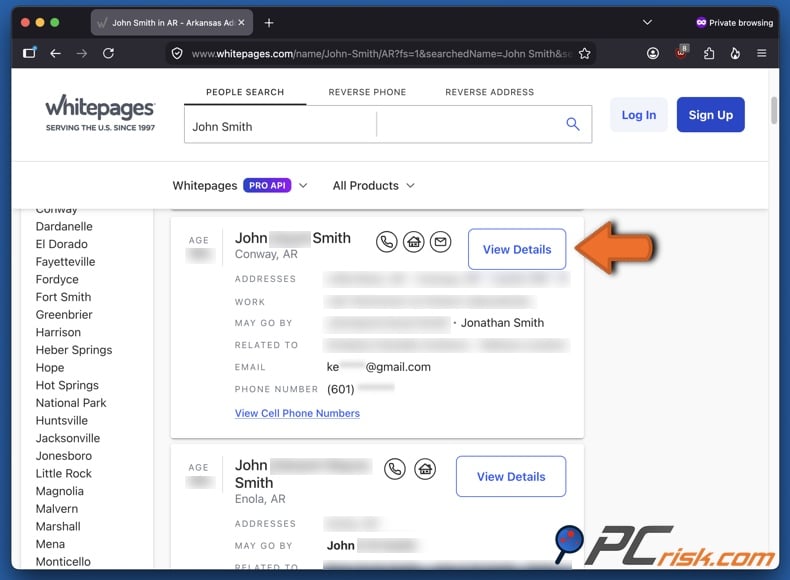
Task: Select Little Rock in the city list
Action: click(x=63, y=473)
